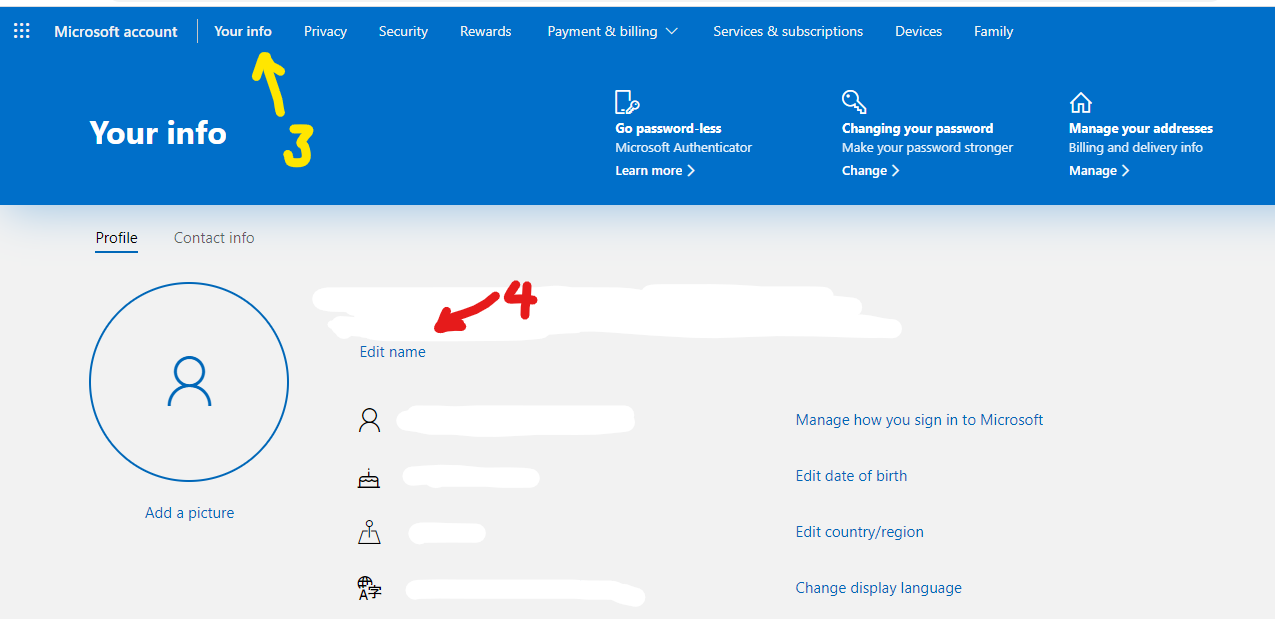Click the country/region map pin icon
Screen dimensions: 1275x619
[369, 532]
